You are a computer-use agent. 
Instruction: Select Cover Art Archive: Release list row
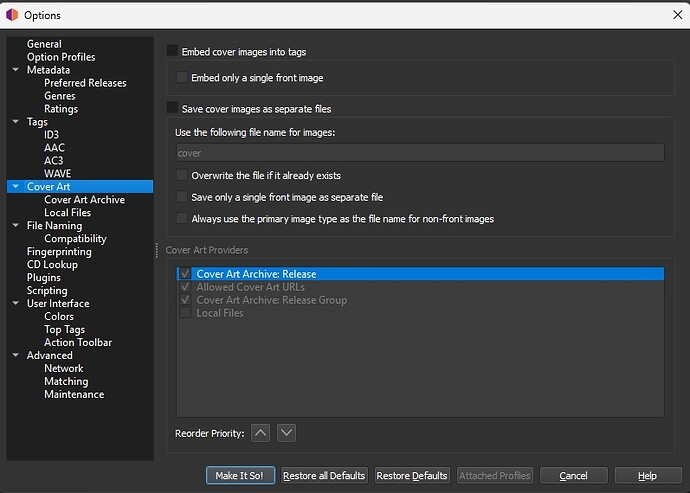tap(420, 274)
